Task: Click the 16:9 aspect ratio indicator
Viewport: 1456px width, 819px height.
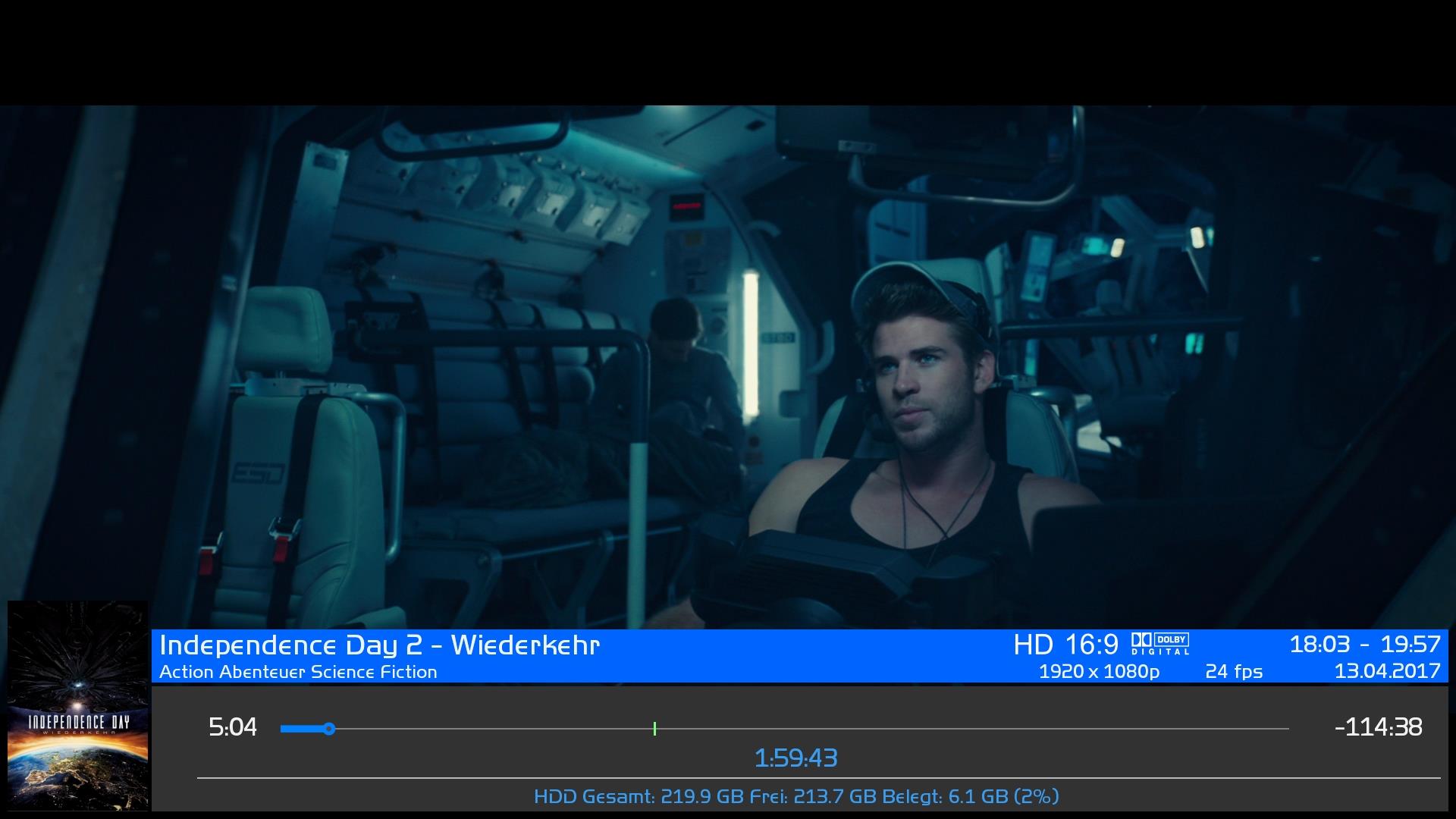Action: [1091, 645]
